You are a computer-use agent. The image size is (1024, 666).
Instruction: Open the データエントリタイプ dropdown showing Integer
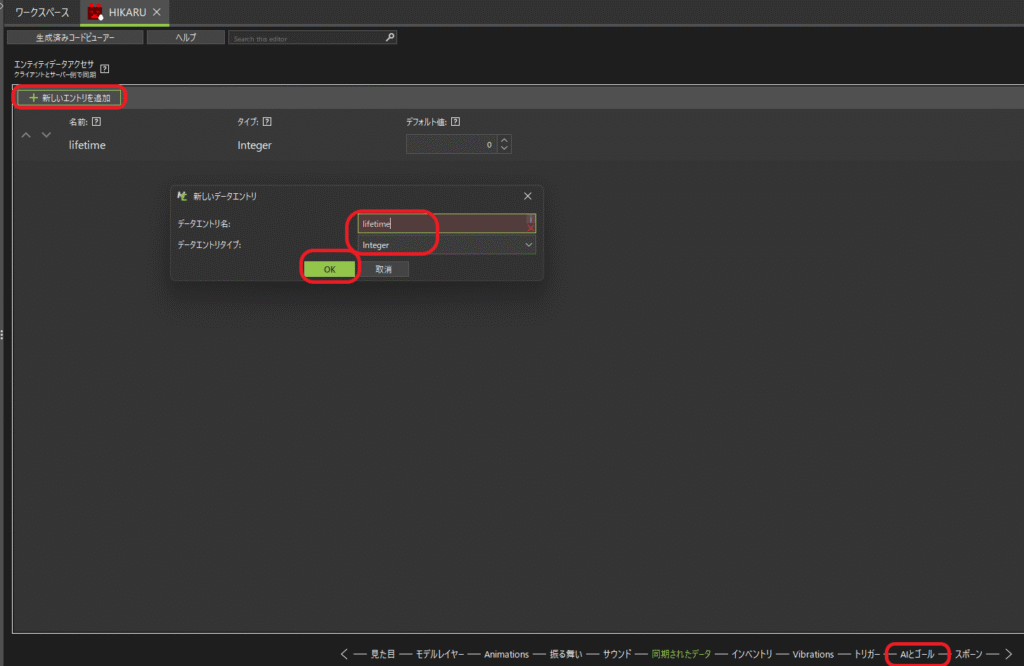coord(446,245)
